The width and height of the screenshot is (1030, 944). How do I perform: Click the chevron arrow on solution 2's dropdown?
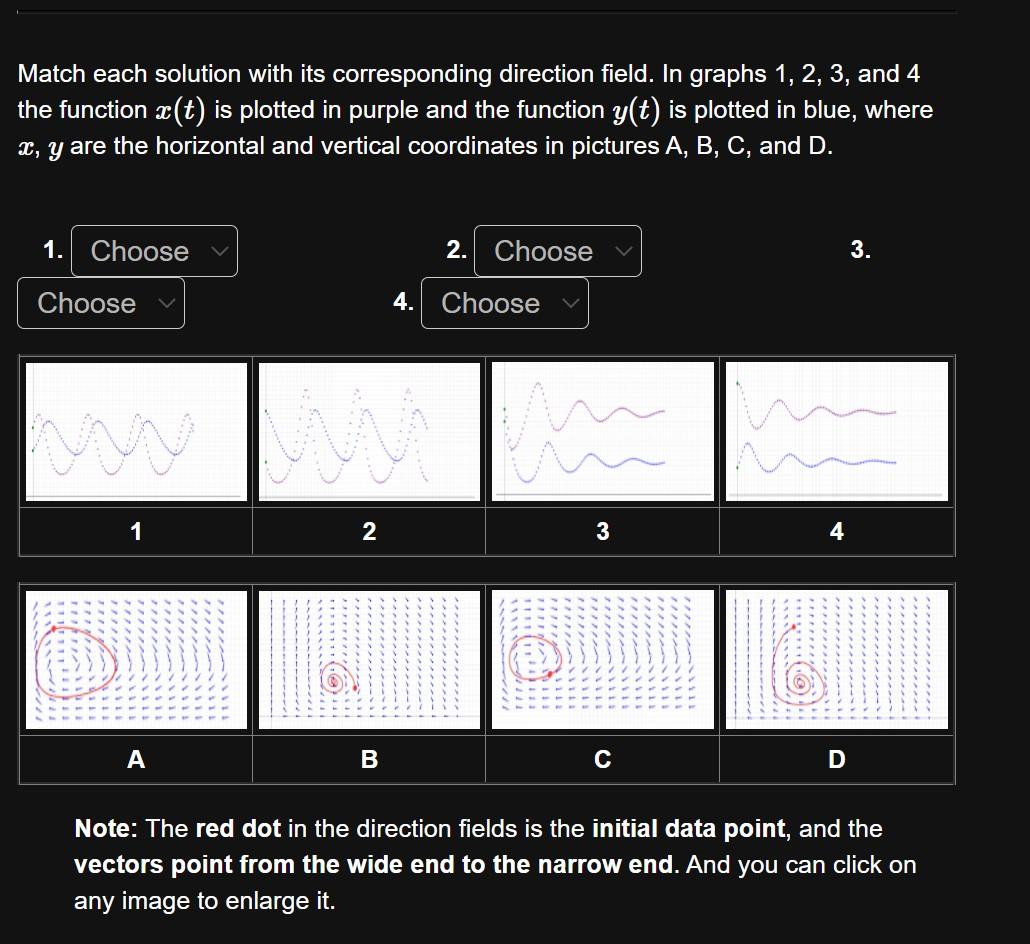click(x=625, y=251)
